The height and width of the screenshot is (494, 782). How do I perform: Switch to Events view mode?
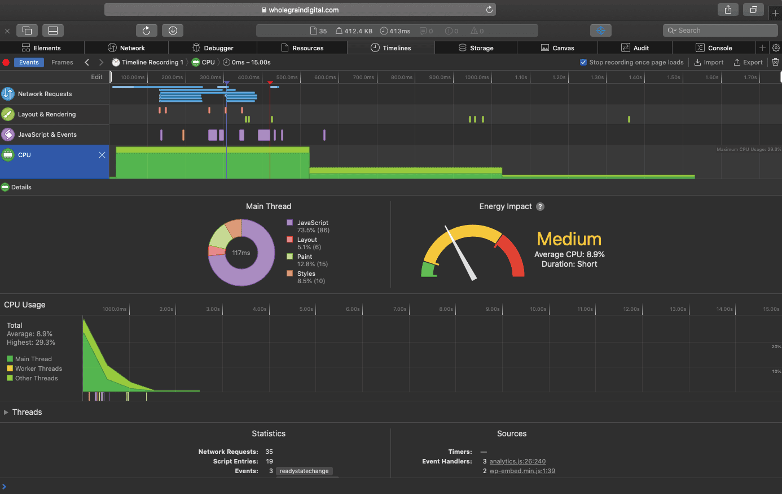click(29, 62)
